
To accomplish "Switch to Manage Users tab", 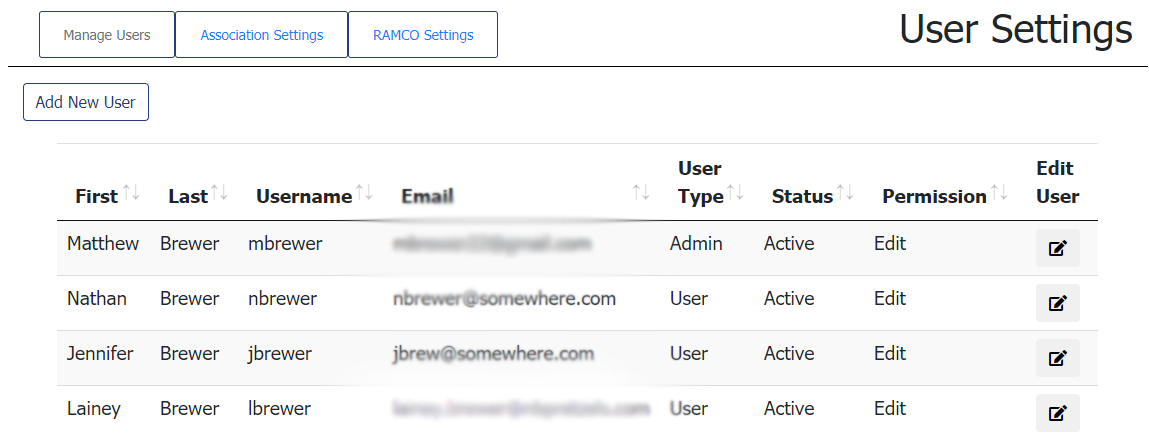I will point(107,35).
